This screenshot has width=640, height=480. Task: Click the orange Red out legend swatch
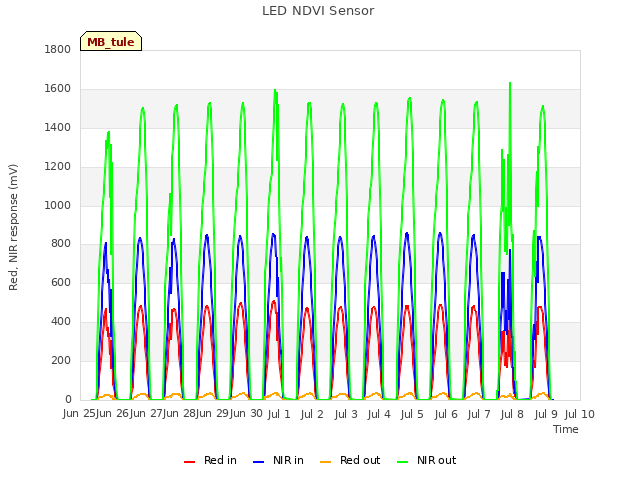(x=325, y=462)
